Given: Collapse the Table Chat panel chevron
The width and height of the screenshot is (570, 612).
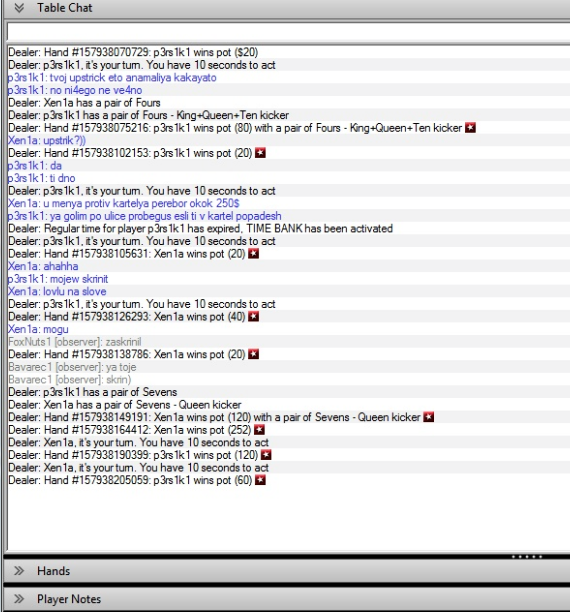Looking at the screenshot, I should pos(19,8).
